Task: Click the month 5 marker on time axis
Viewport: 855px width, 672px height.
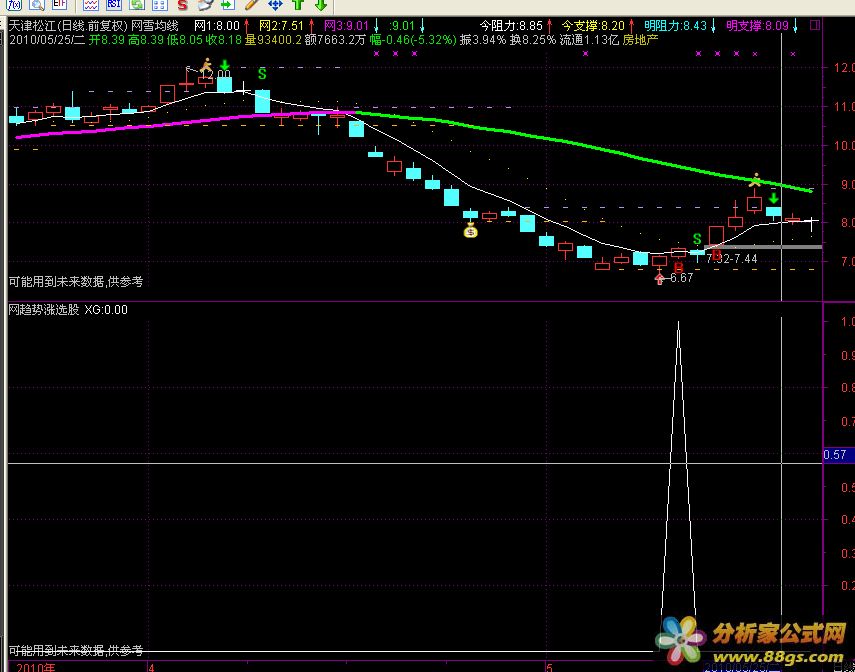Action: (550, 667)
